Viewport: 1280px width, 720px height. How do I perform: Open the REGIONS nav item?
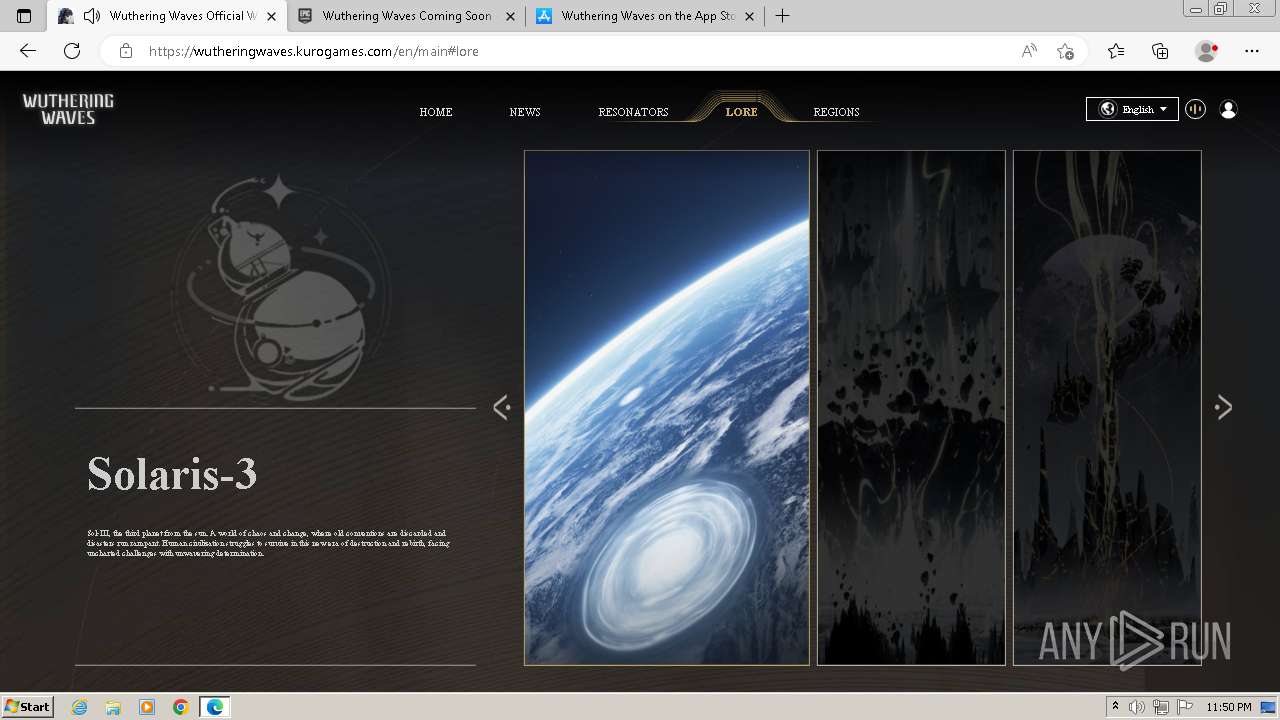(x=836, y=112)
